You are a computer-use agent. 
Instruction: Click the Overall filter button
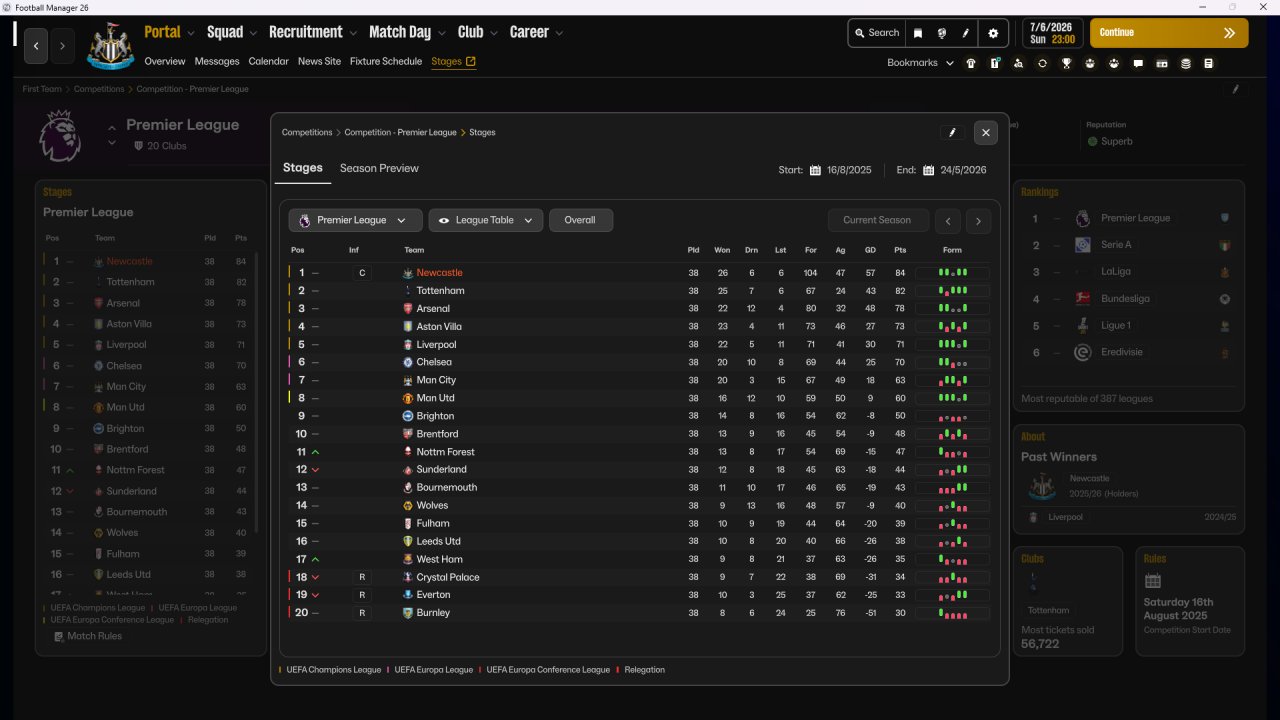click(580, 221)
